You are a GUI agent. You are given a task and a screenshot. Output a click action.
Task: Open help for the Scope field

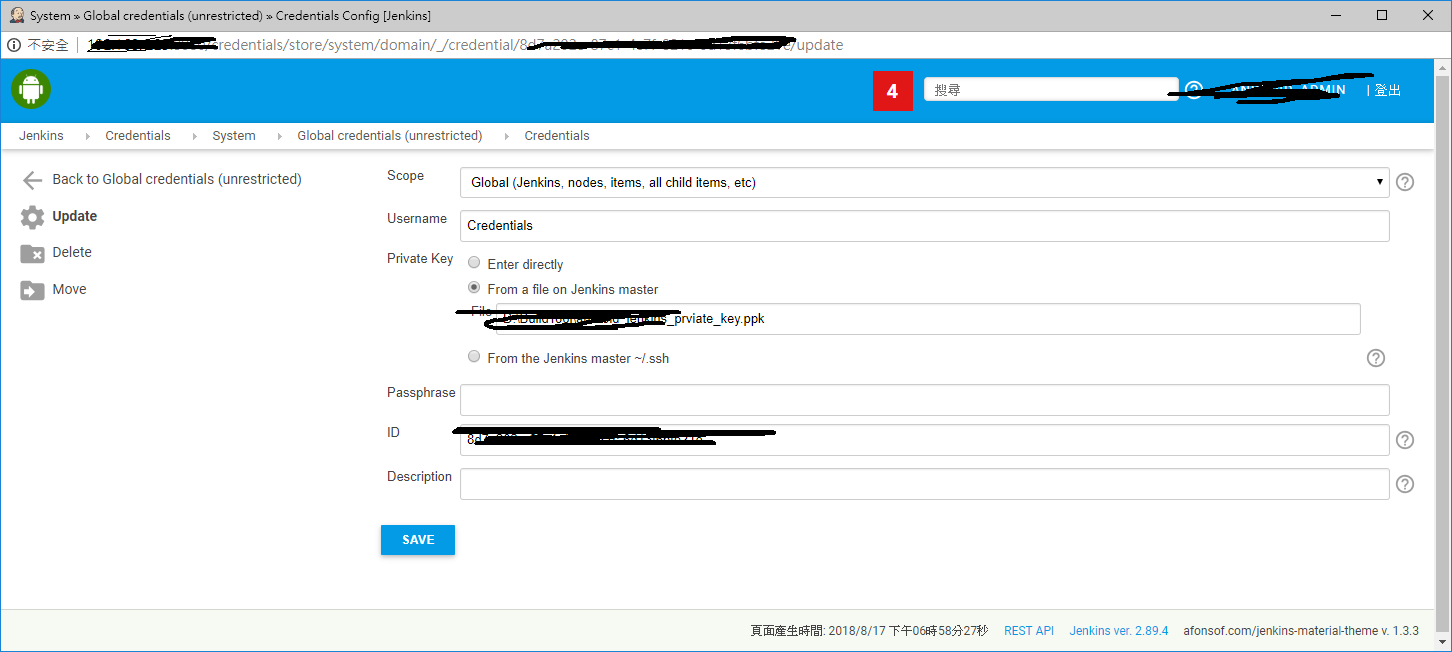(x=1405, y=182)
